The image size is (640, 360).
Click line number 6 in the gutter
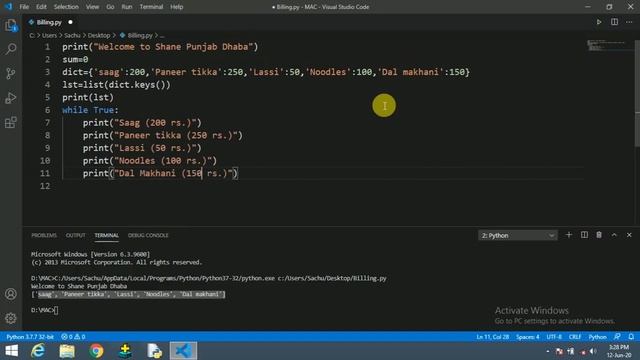click(x=47, y=110)
